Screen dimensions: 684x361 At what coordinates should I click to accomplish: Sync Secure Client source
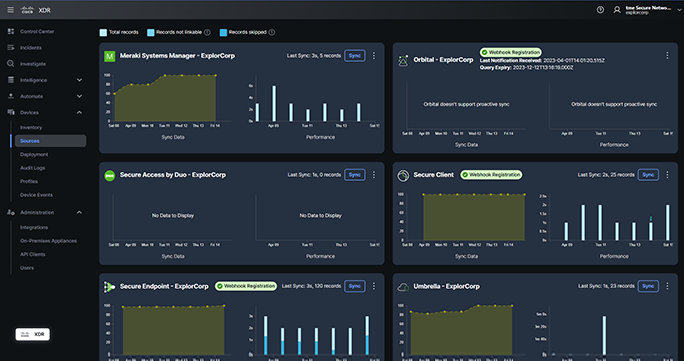[x=648, y=175]
